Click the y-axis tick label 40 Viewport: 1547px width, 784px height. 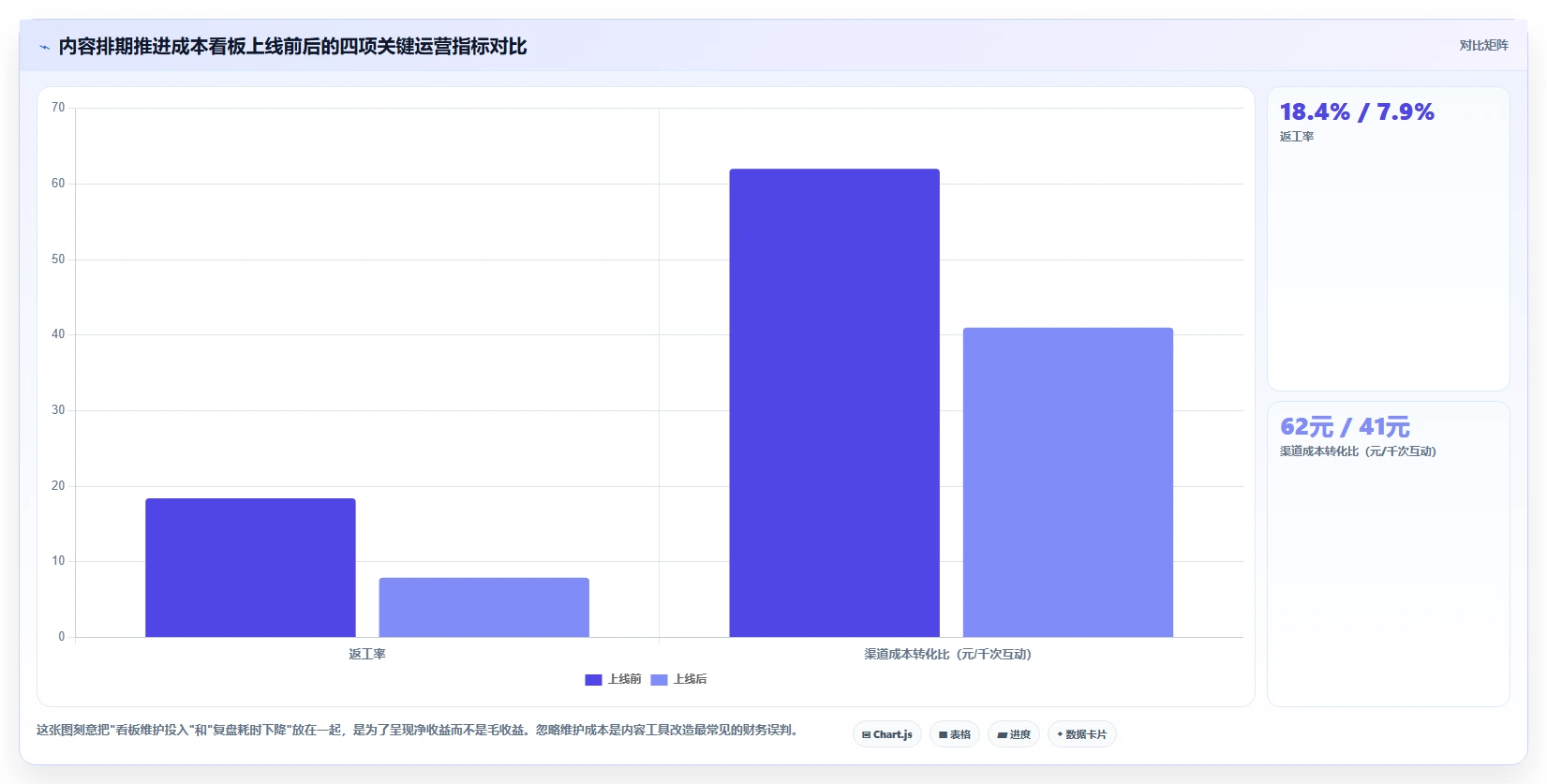58,334
